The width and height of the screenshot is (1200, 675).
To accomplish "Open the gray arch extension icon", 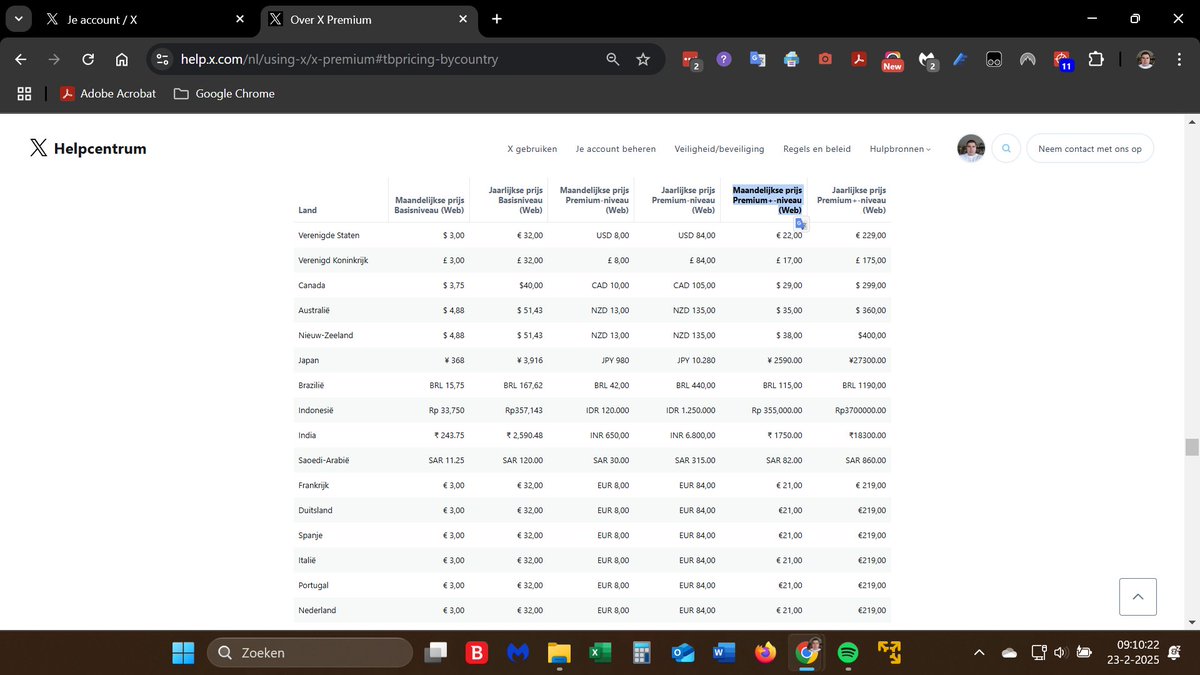I will (1027, 59).
